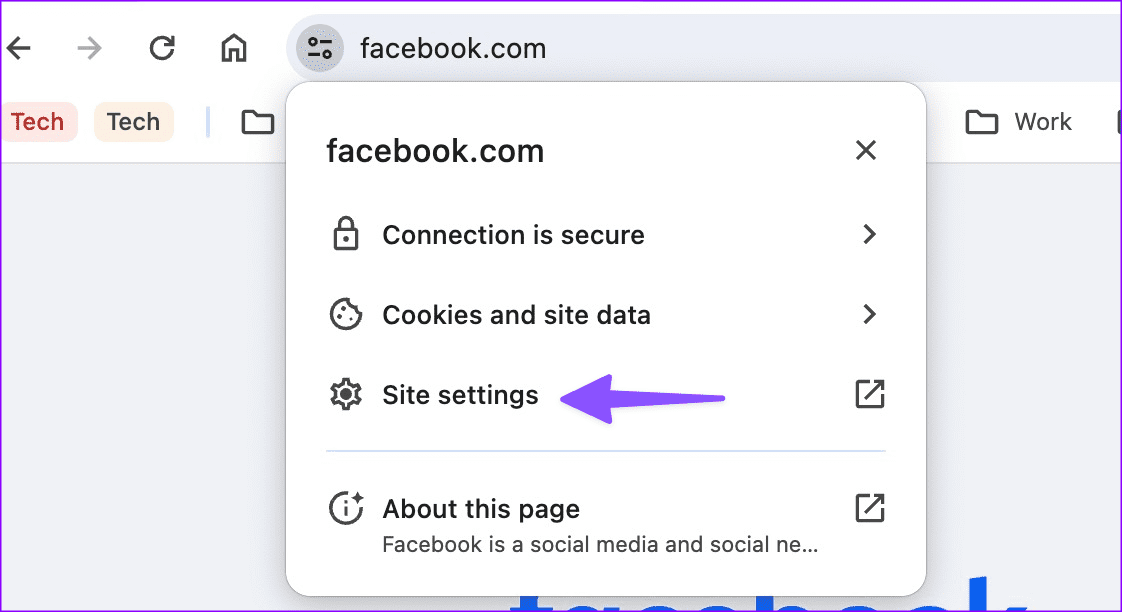The width and height of the screenshot is (1122, 612).
Task: Open the bookmarks folder on the bookmarks bar
Action: point(257,121)
